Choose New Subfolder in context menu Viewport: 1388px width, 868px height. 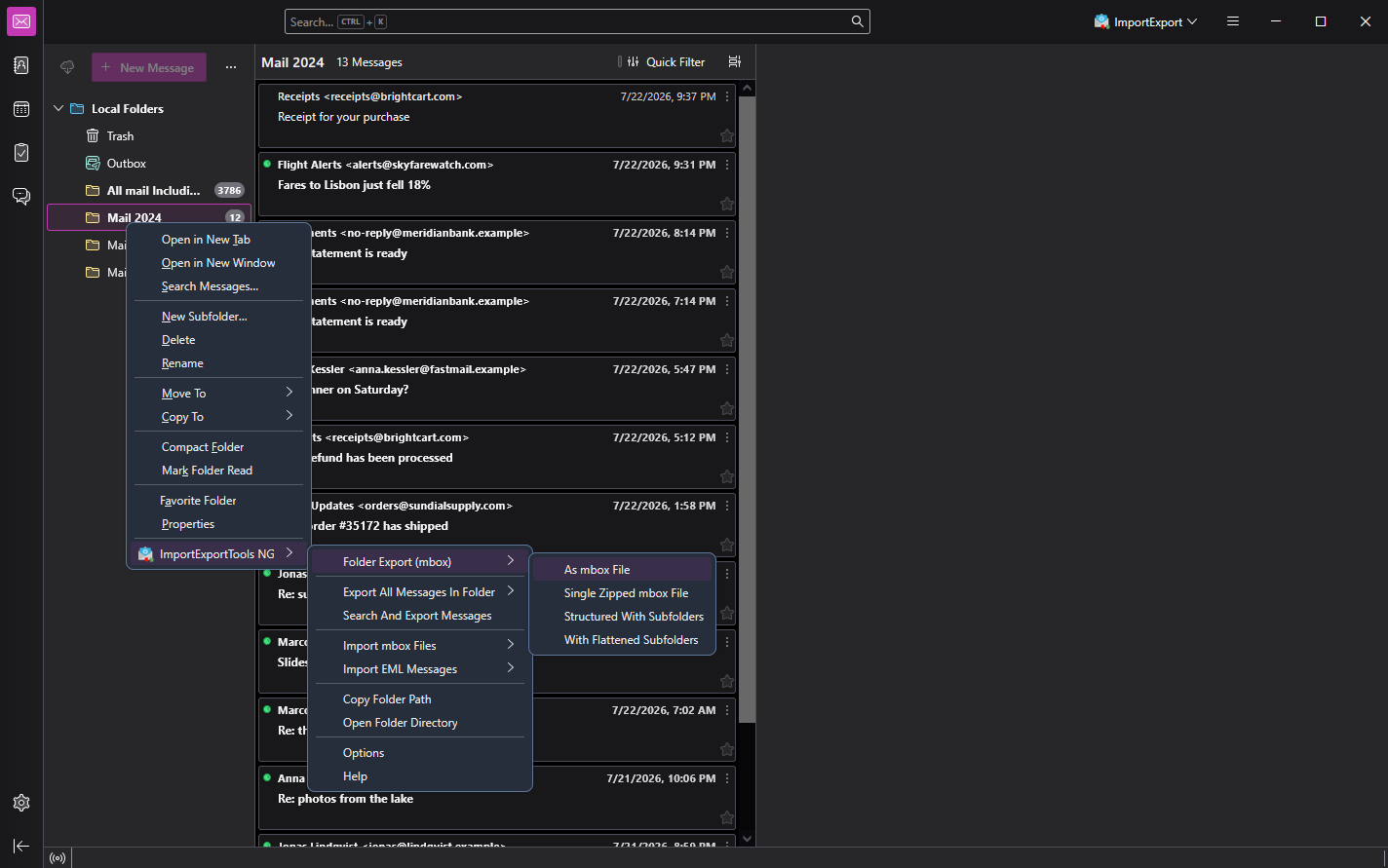click(x=218, y=316)
